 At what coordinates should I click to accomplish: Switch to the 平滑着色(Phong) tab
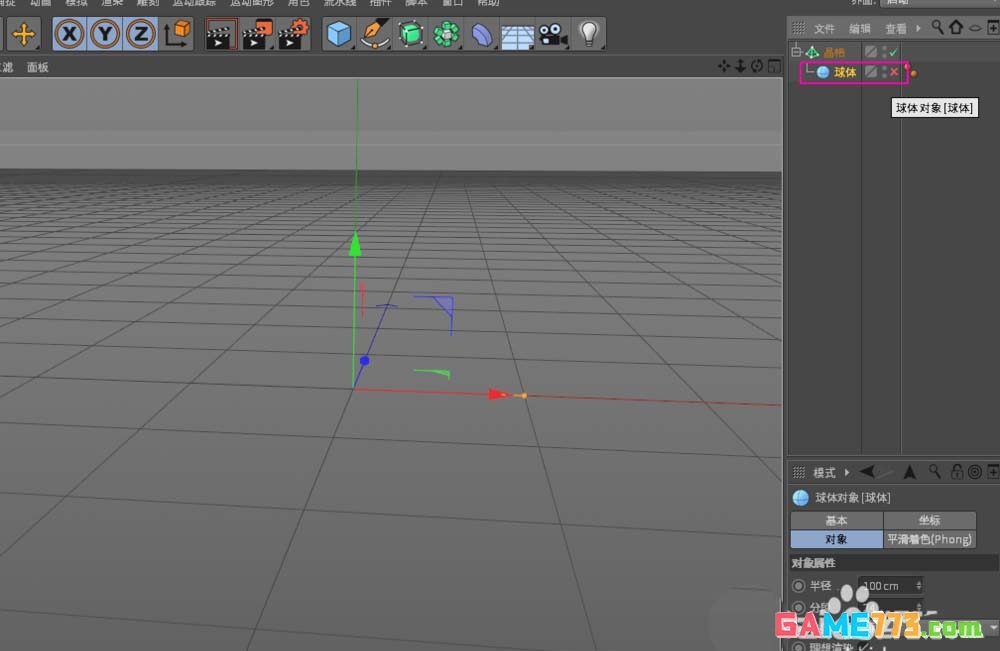(x=931, y=538)
